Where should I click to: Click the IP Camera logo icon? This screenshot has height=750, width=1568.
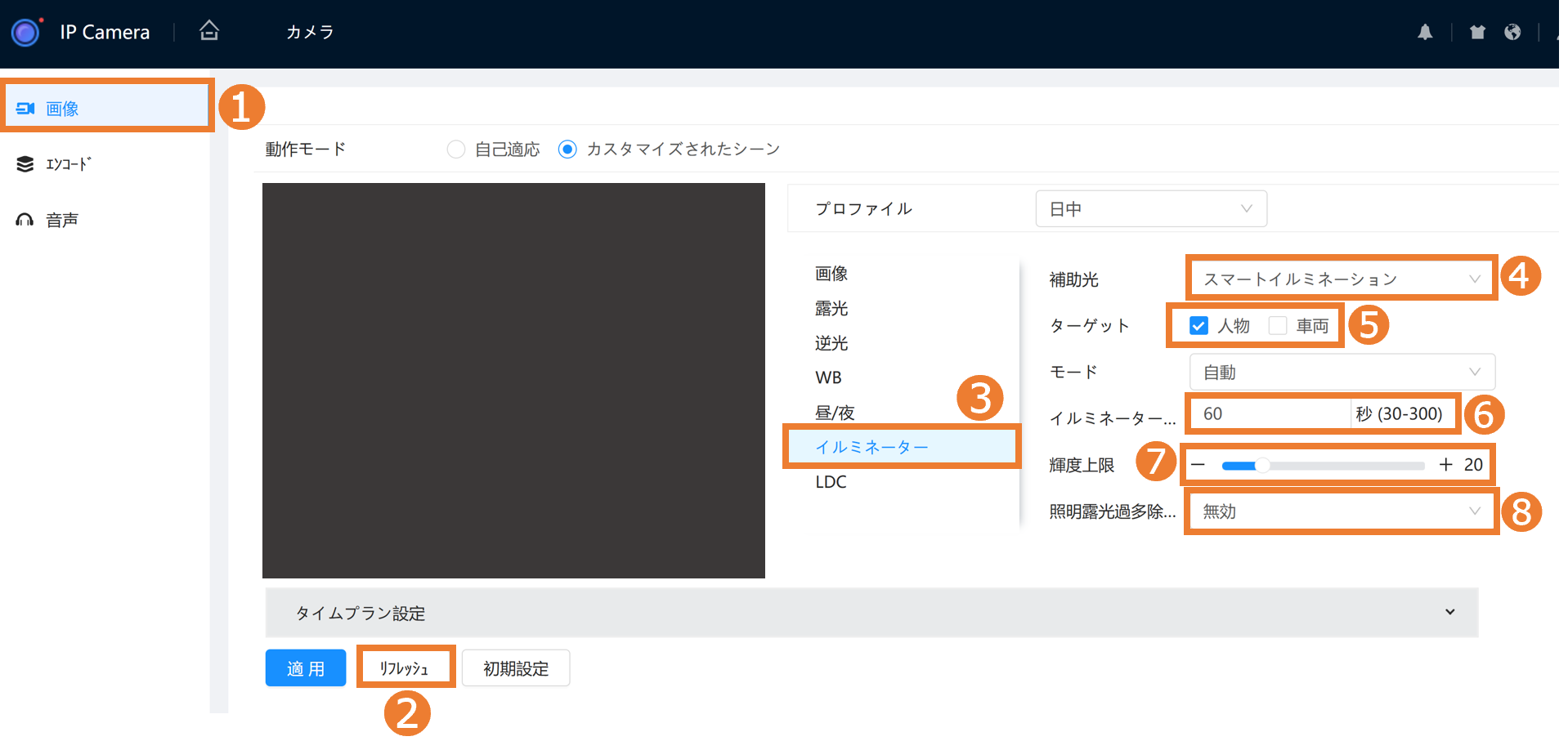[25, 33]
